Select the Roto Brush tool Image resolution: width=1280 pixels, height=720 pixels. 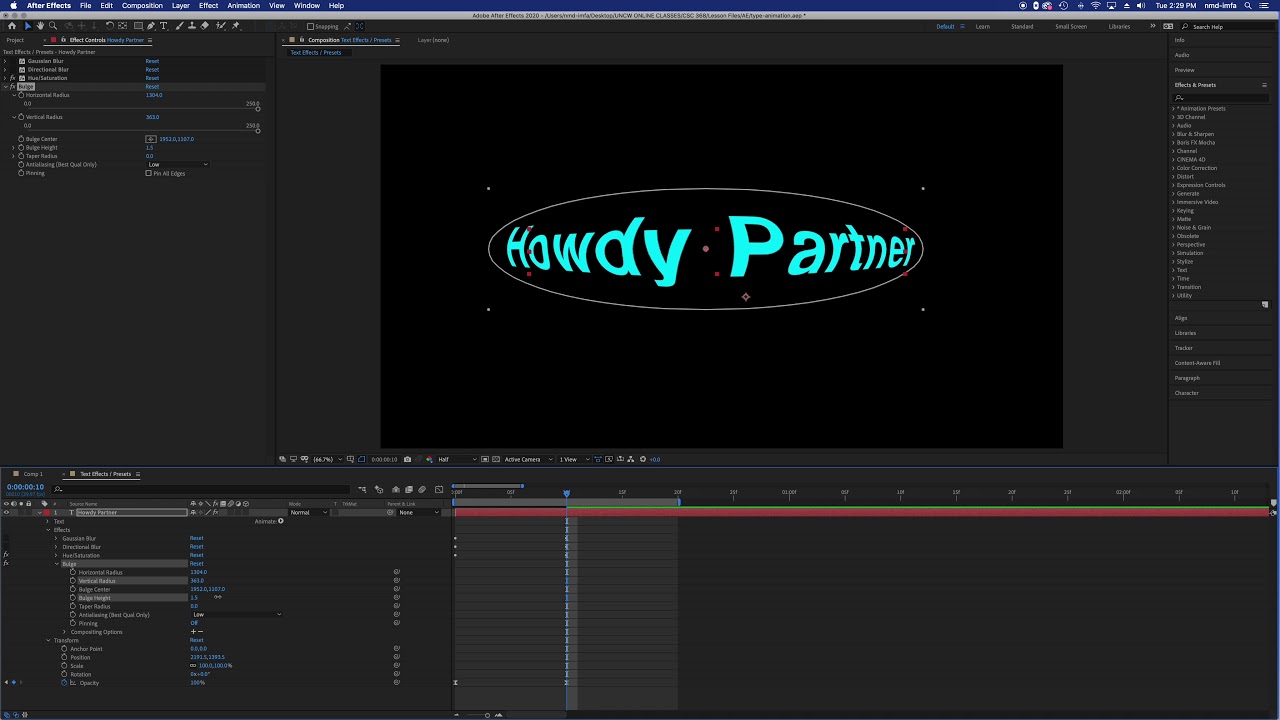[221, 26]
